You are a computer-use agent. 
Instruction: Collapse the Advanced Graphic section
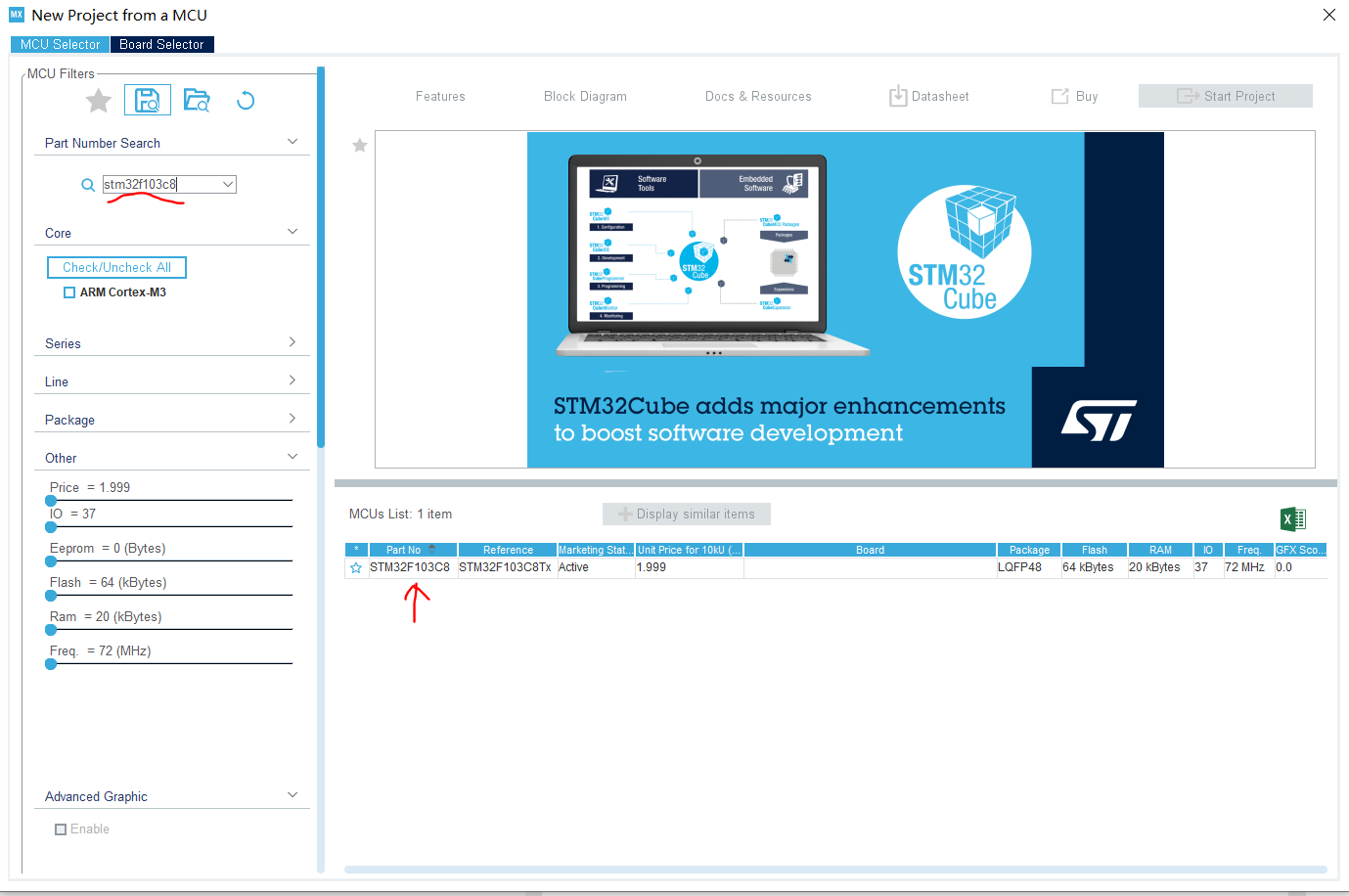(x=292, y=795)
